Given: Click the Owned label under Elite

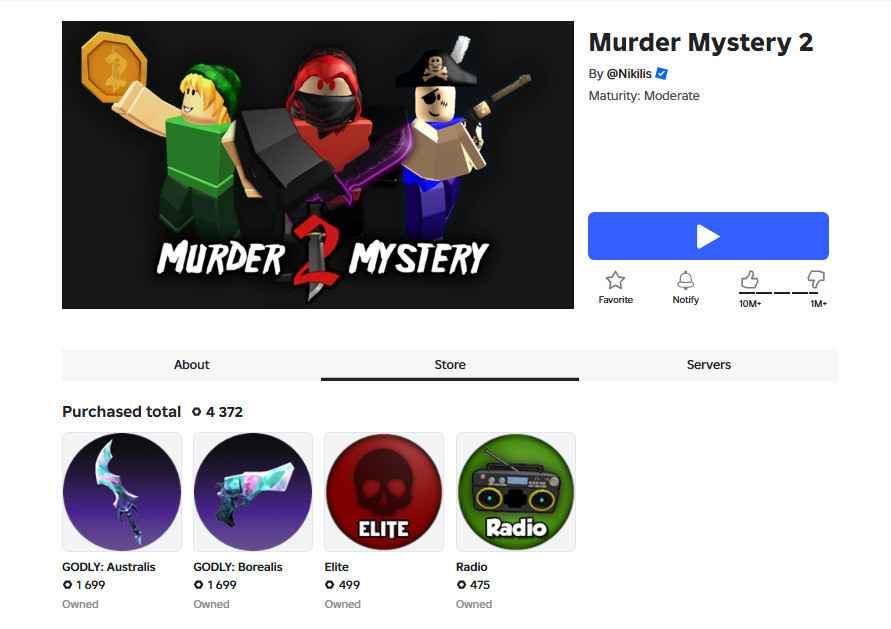Looking at the screenshot, I should point(343,604).
